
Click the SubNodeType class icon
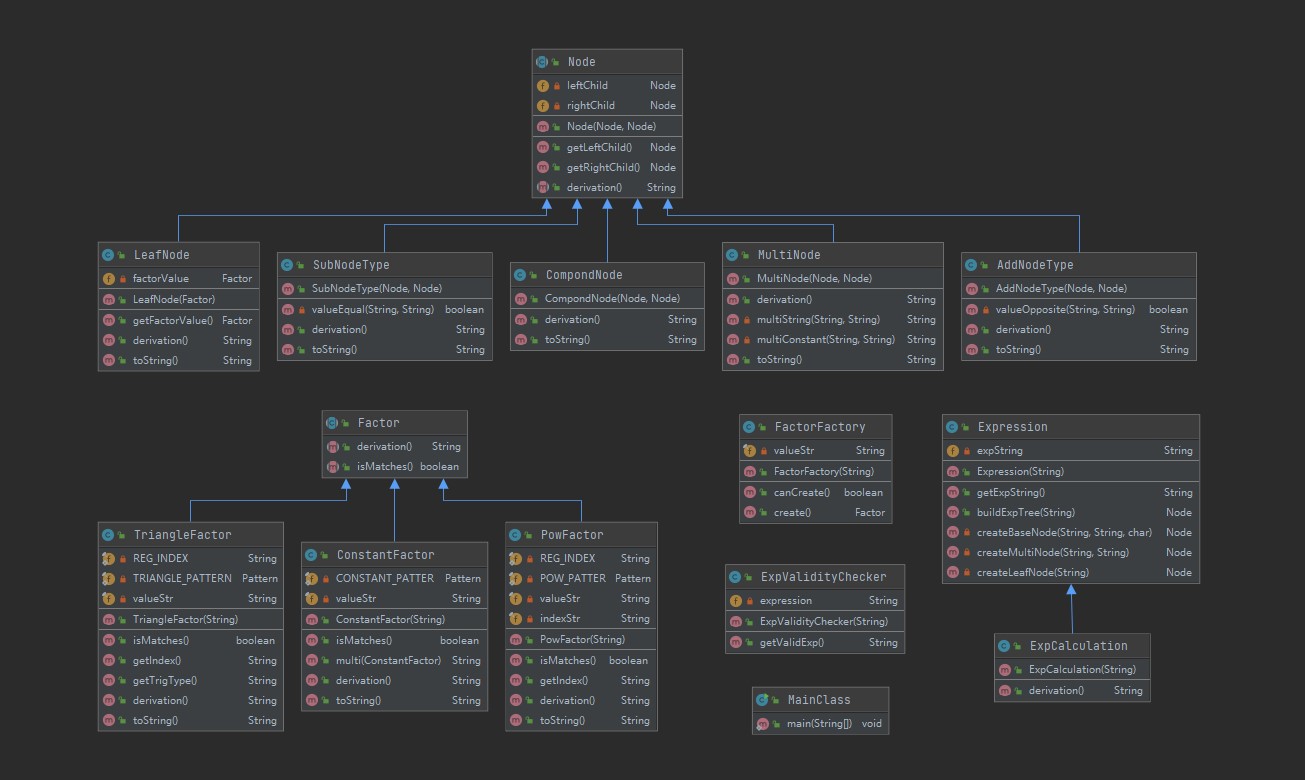pos(288,265)
